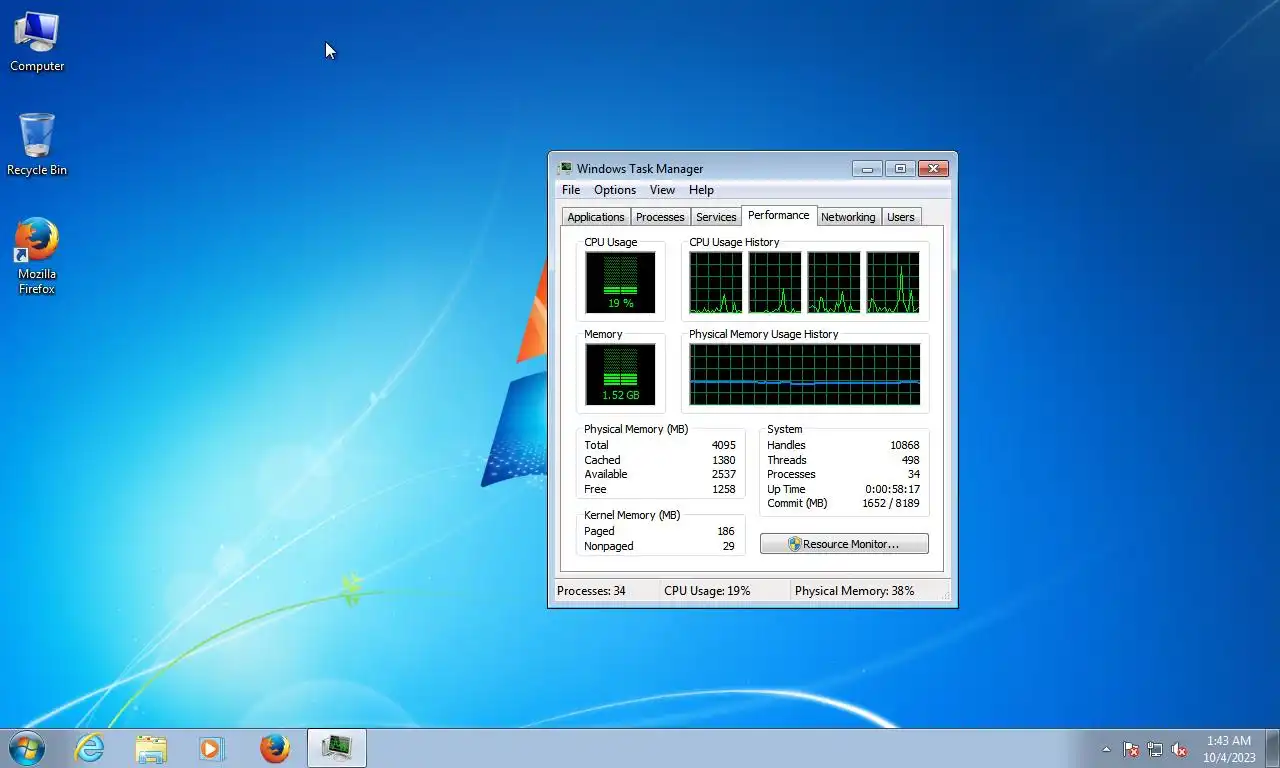1280x768 pixels.
Task: Click the muted volume tray icon
Action: point(1179,749)
